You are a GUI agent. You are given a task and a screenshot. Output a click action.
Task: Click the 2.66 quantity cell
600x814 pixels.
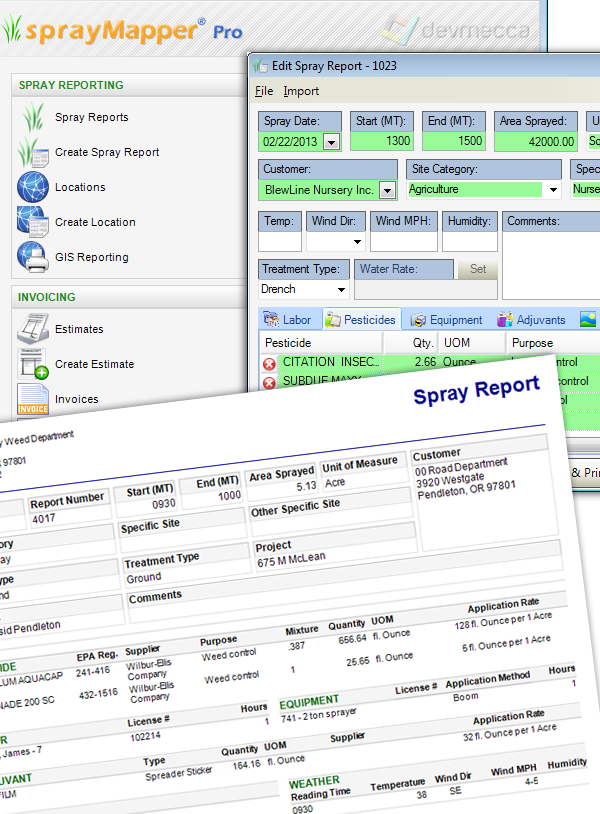(x=411, y=362)
